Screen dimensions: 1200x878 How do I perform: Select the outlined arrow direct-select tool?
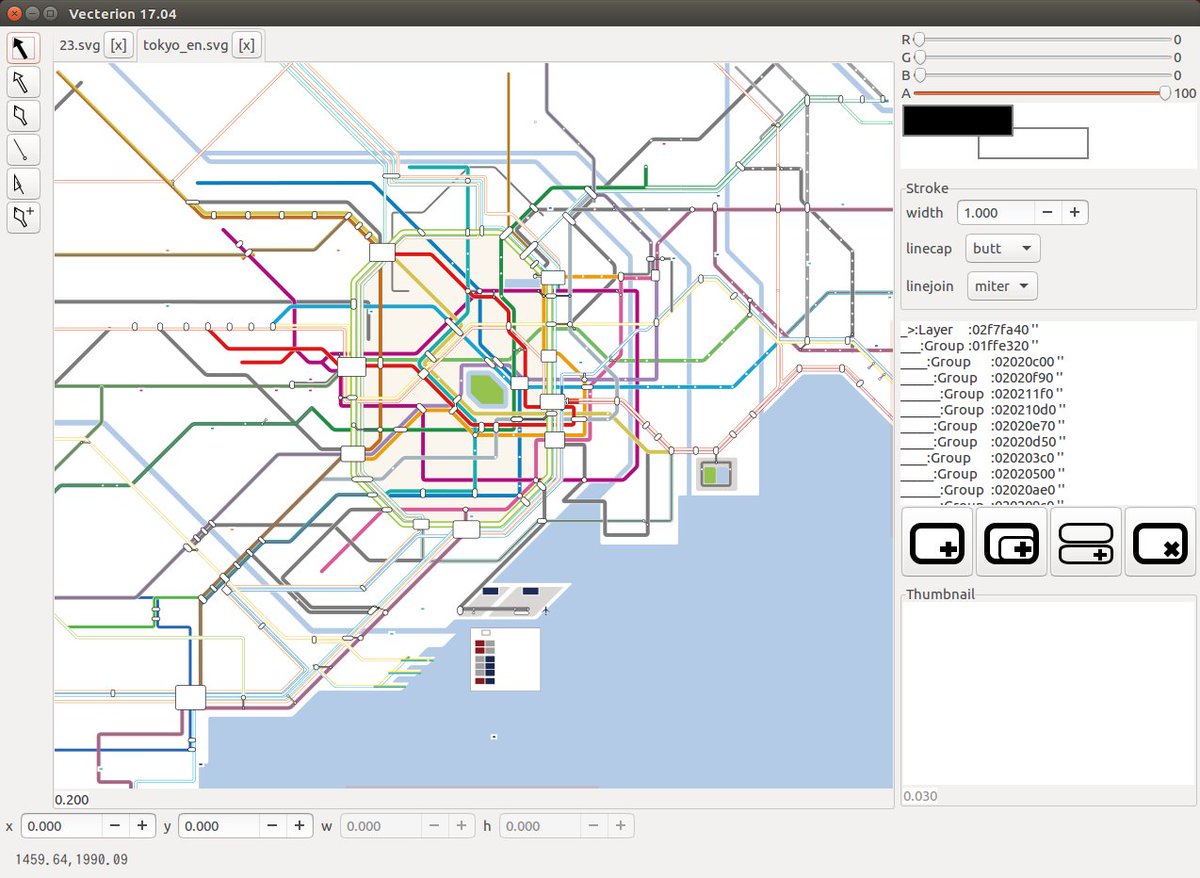point(23,81)
